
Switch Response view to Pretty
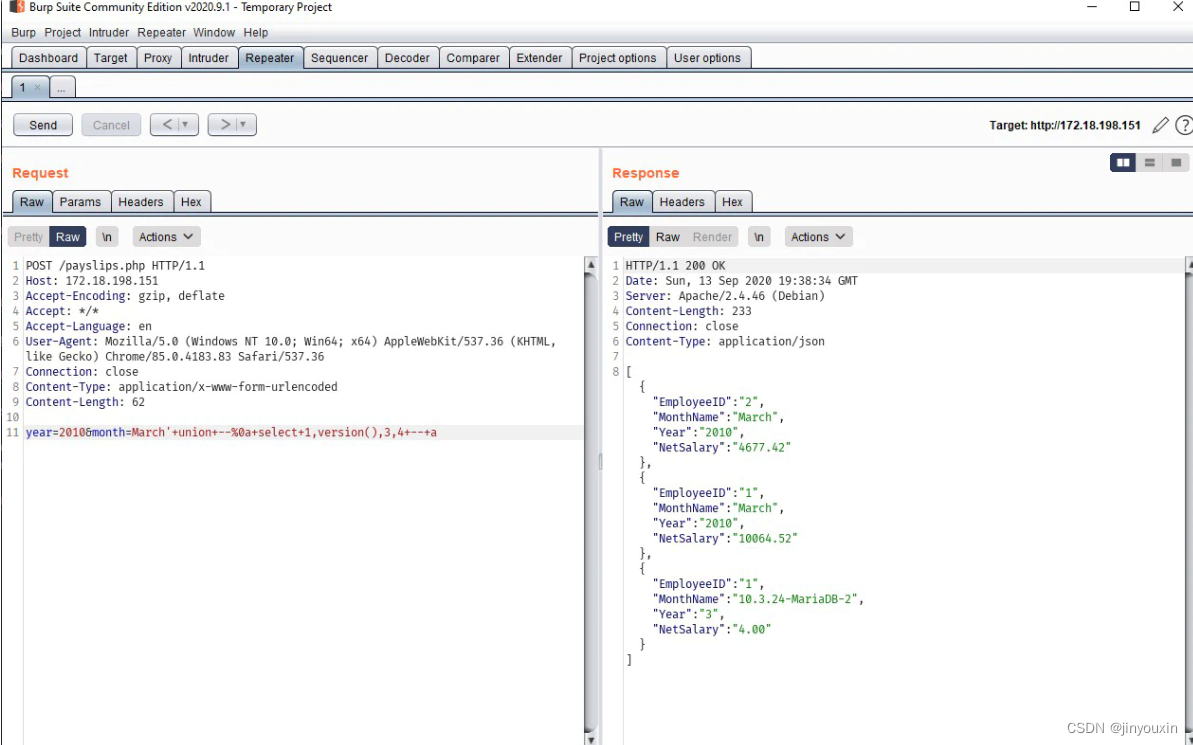point(628,237)
